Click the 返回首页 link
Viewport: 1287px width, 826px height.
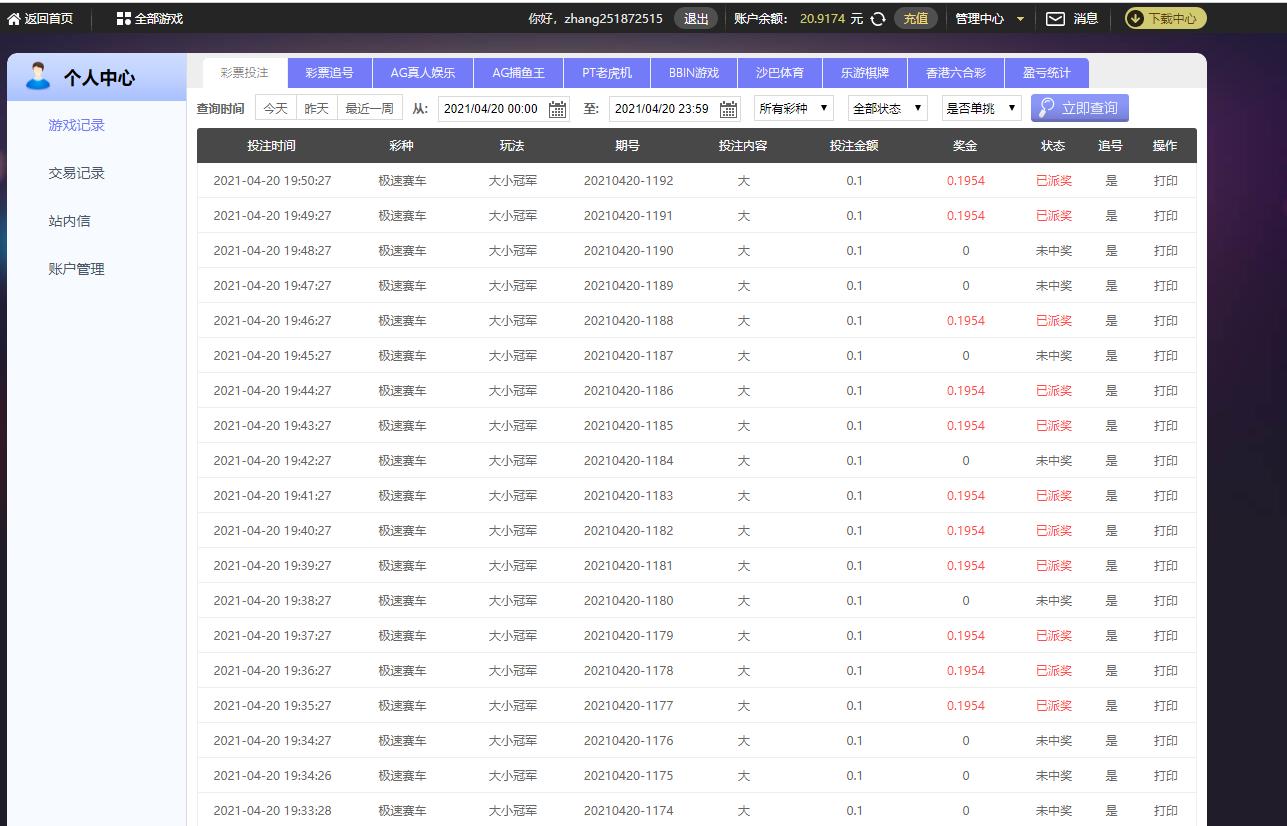[48, 19]
